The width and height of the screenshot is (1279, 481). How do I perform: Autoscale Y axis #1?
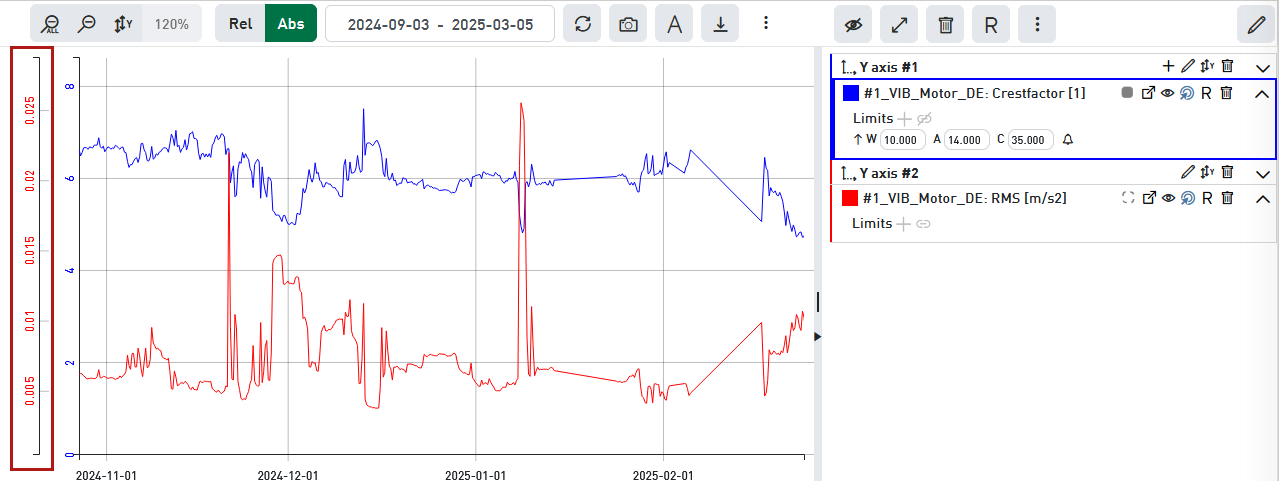[1208, 66]
